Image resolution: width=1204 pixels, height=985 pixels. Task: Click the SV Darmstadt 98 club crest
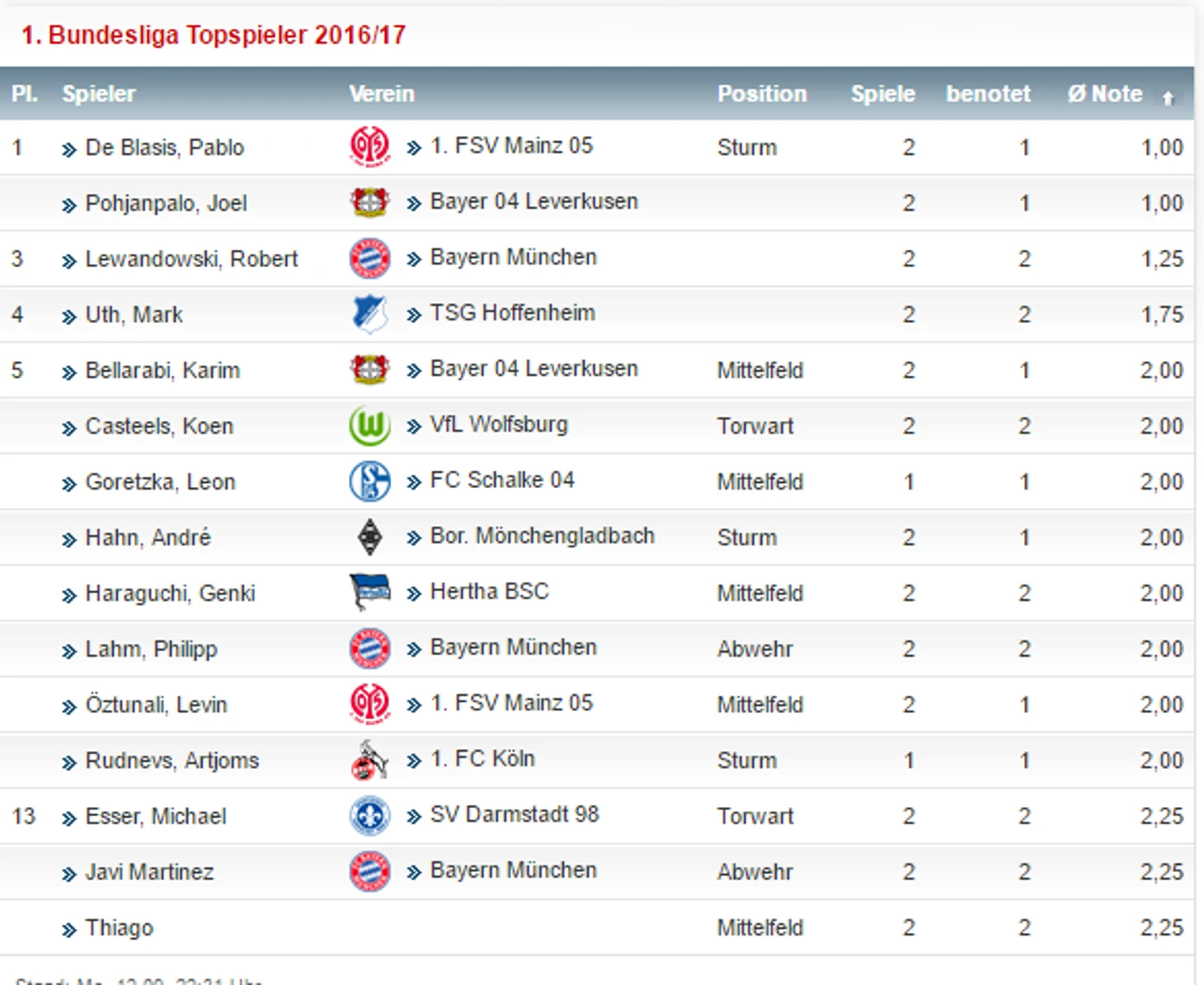tap(369, 816)
